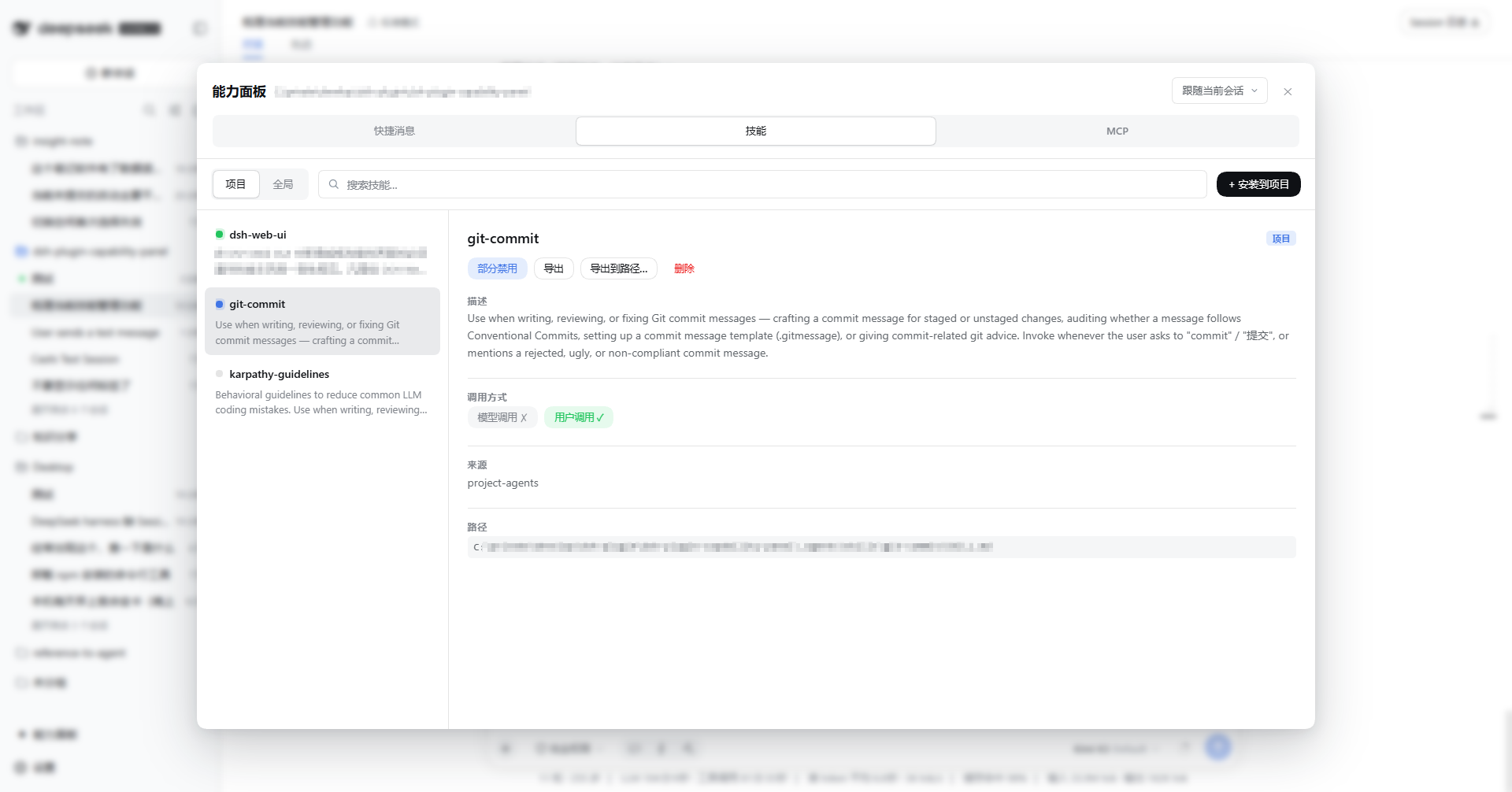
Task: Click the 导出到路径... button
Action: point(619,268)
